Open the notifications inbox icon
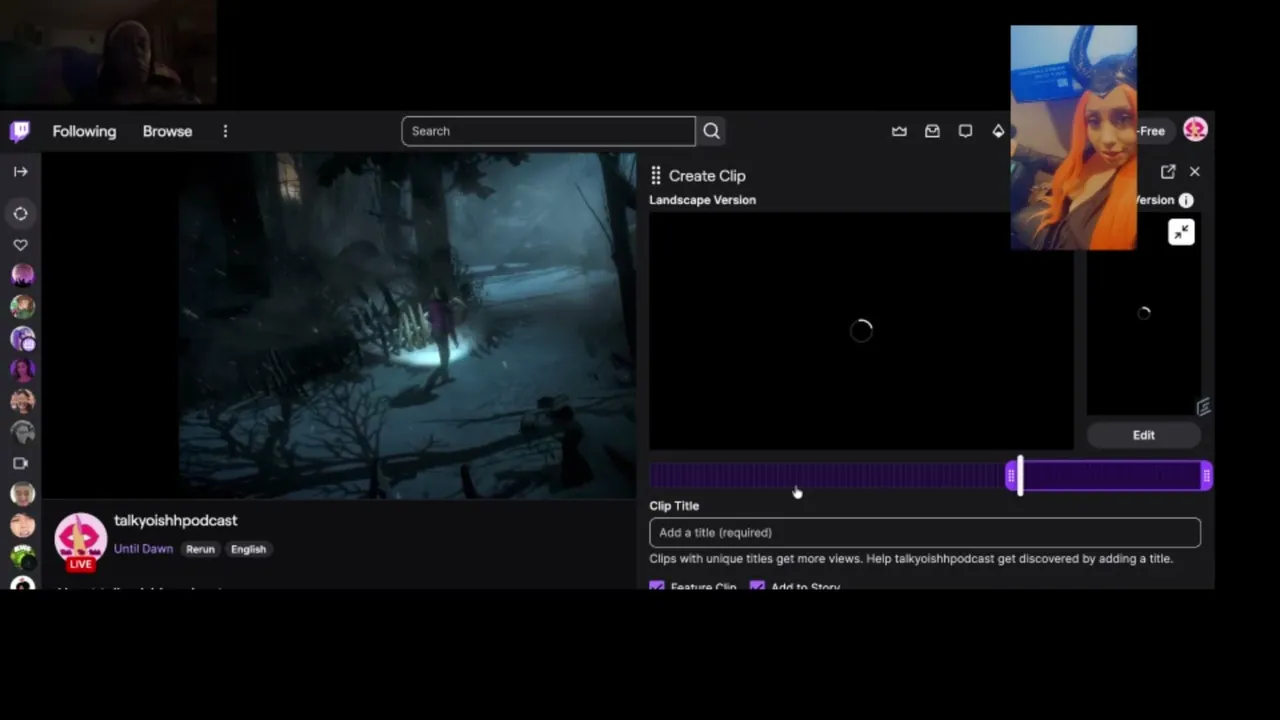Viewport: 1280px width, 720px height. point(932,131)
